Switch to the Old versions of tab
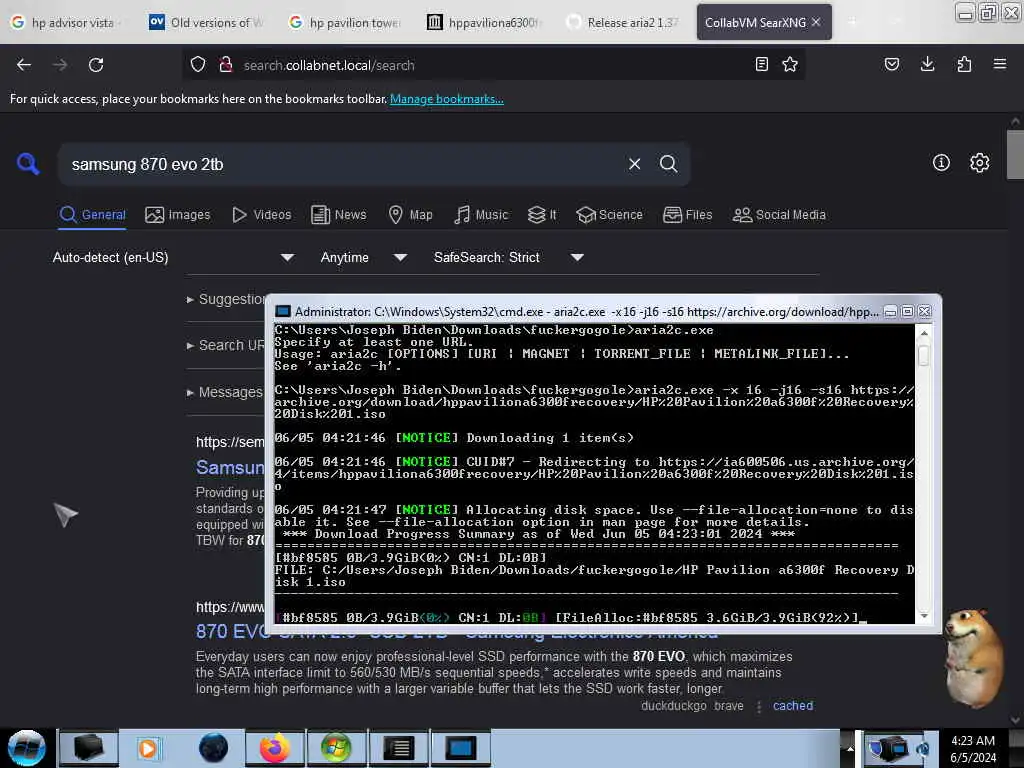This screenshot has height=768, width=1024. [208, 23]
